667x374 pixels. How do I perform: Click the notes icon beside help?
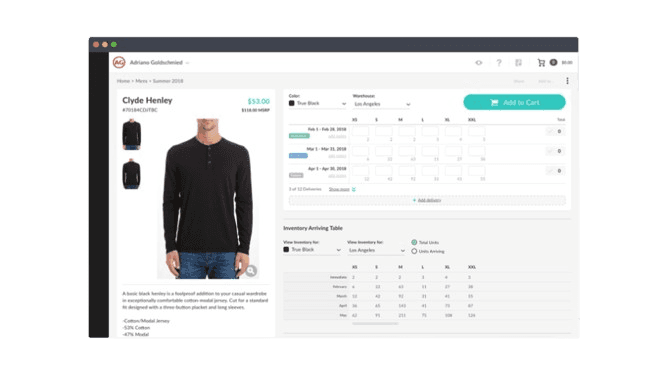[519, 63]
